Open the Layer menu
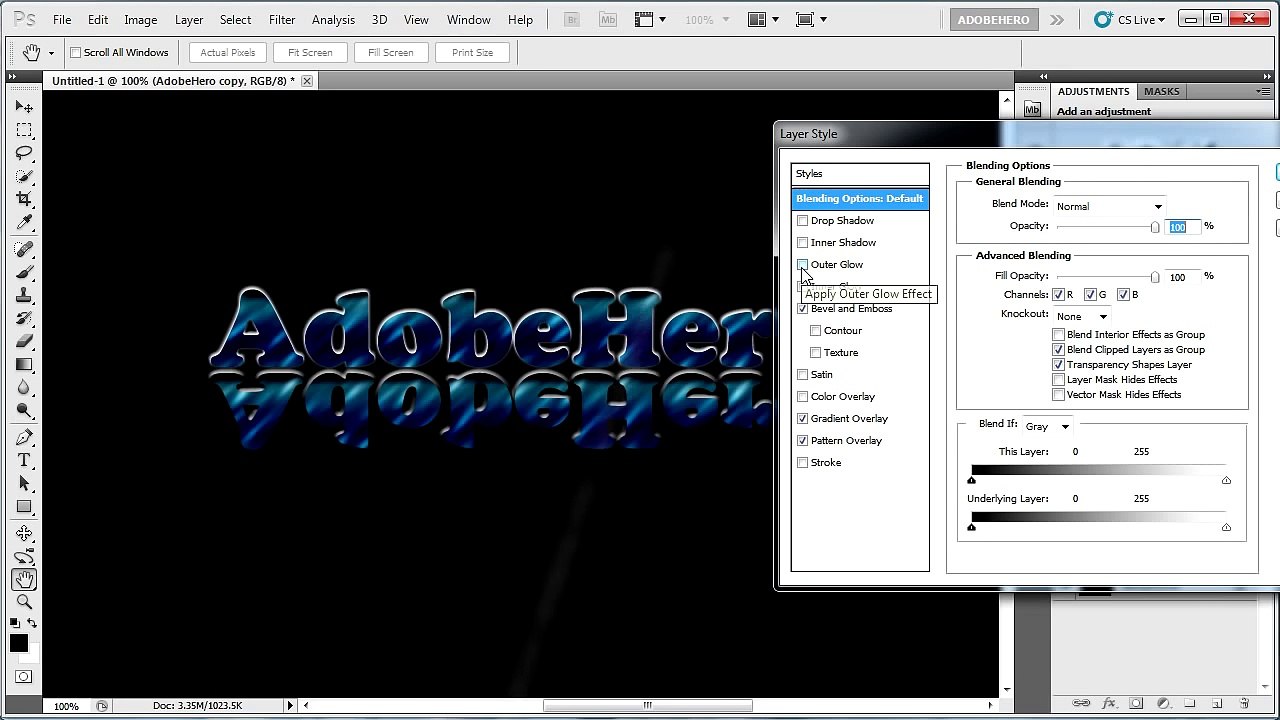 (189, 20)
